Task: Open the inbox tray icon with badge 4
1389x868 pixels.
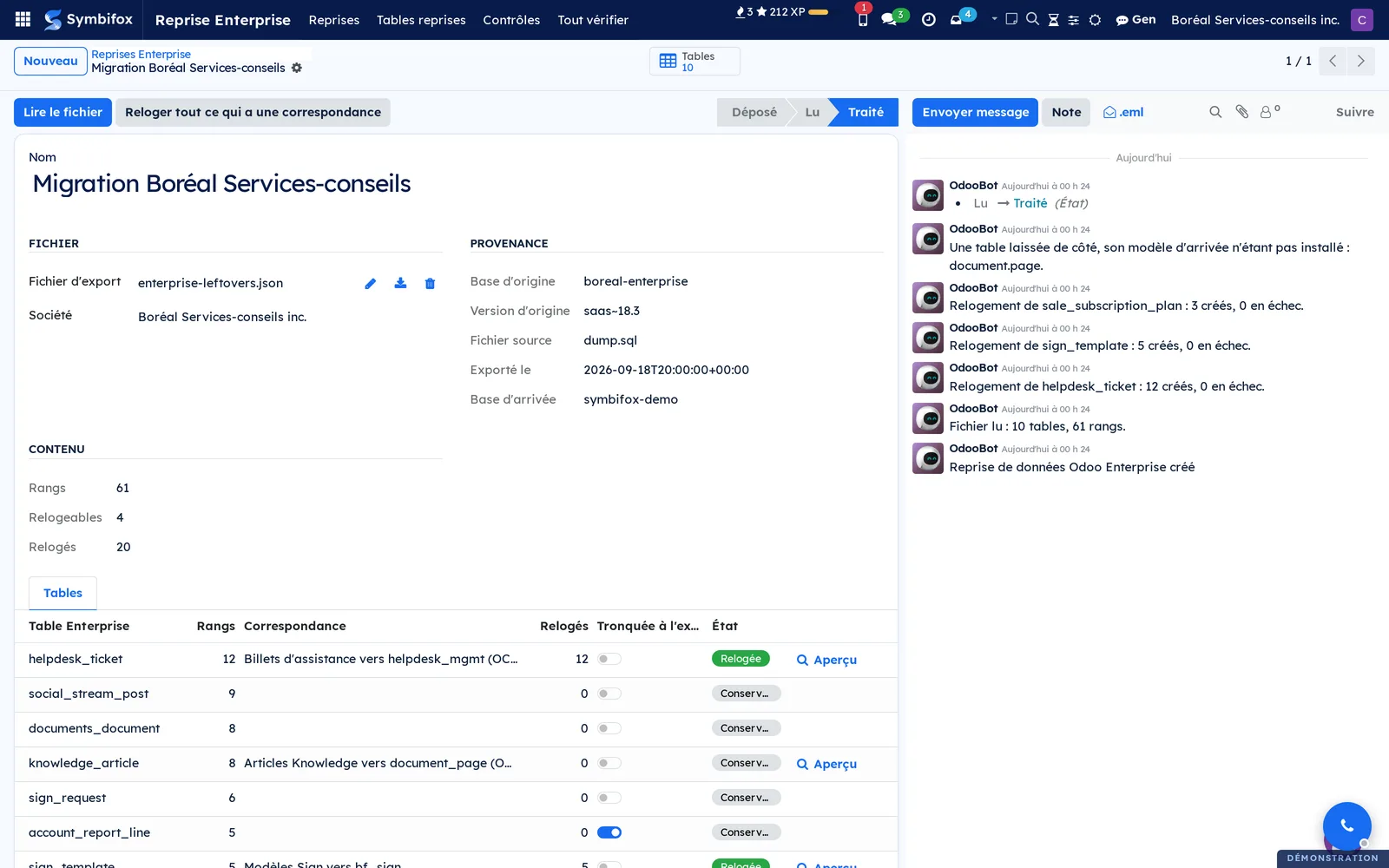Action: point(957,19)
